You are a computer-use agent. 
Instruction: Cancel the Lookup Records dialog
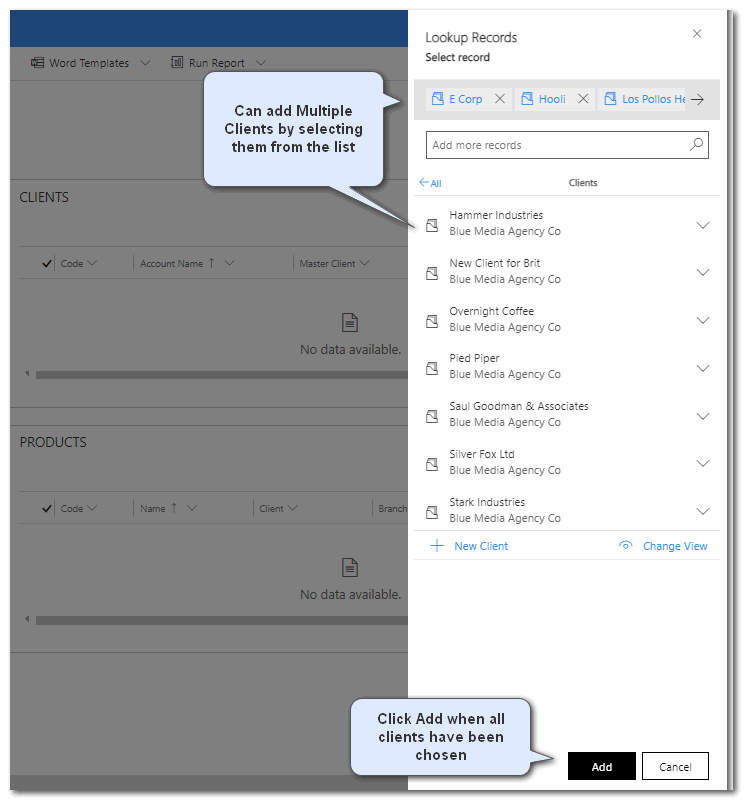click(674, 767)
